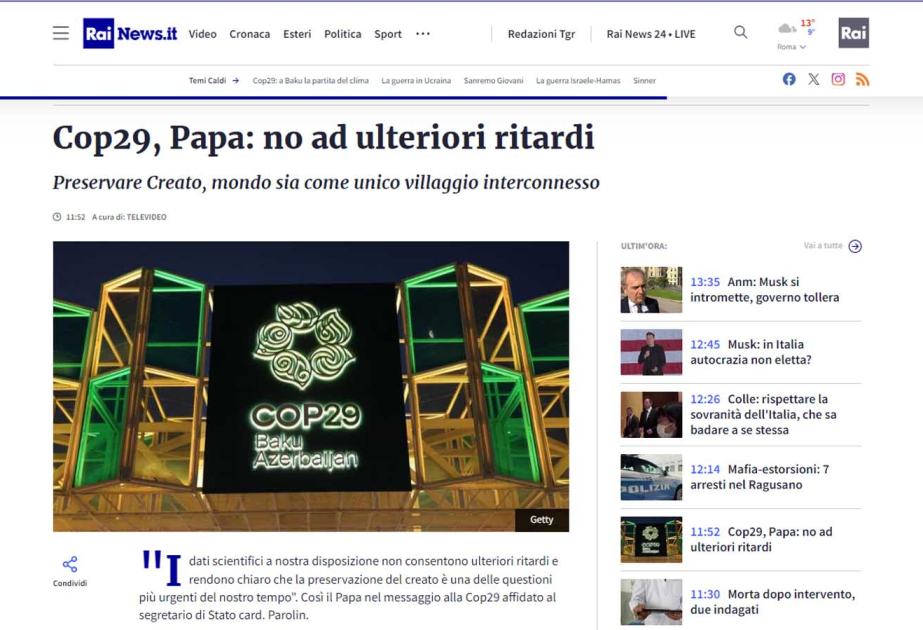Click the 13° high temperature reading

point(808,23)
